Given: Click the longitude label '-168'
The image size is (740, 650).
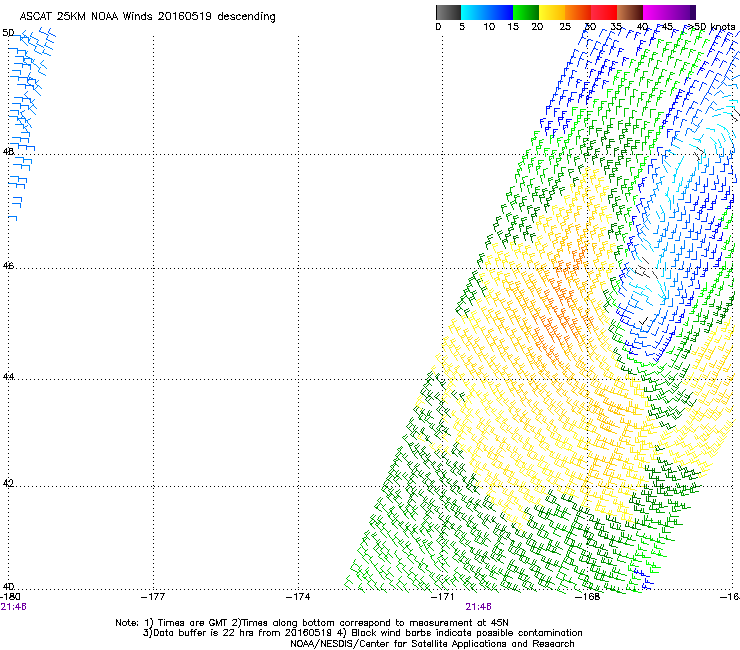Looking at the screenshot, I should tap(588, 597).
